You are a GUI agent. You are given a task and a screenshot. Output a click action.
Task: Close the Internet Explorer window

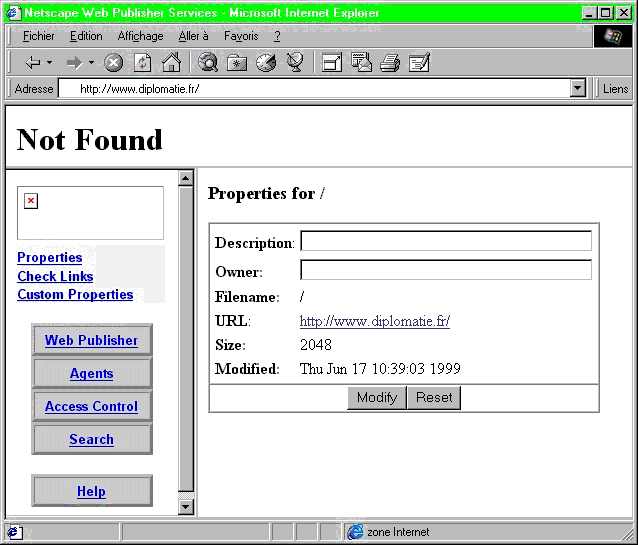tap(623, 13)
